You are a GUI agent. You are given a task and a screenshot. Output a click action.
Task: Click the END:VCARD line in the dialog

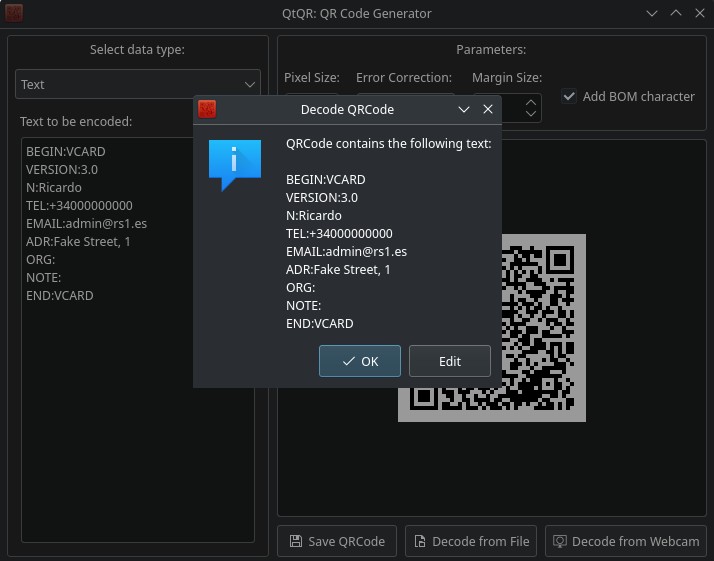pos(319,323)
